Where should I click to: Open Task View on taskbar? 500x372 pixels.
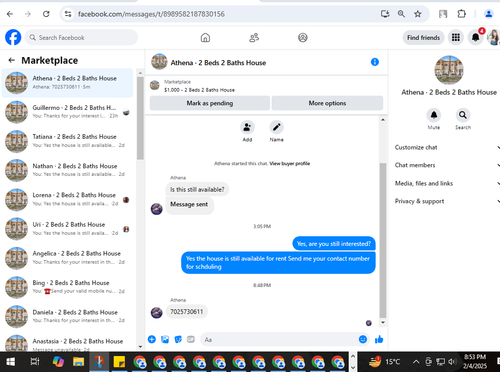[x=35, y=362]
